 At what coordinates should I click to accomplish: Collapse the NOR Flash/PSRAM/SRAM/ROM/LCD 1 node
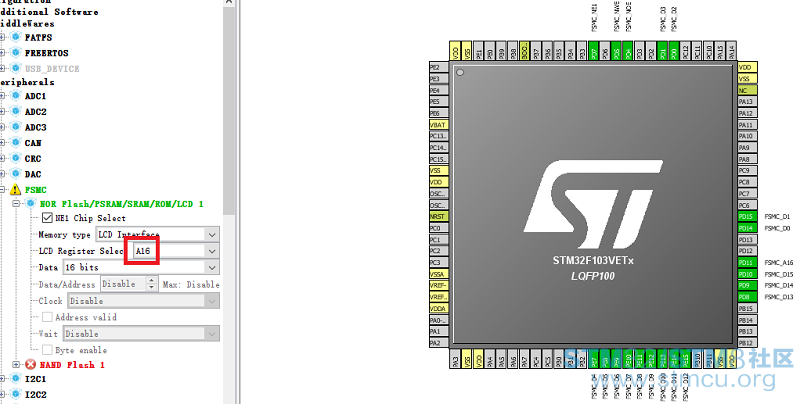coord(16,204)
